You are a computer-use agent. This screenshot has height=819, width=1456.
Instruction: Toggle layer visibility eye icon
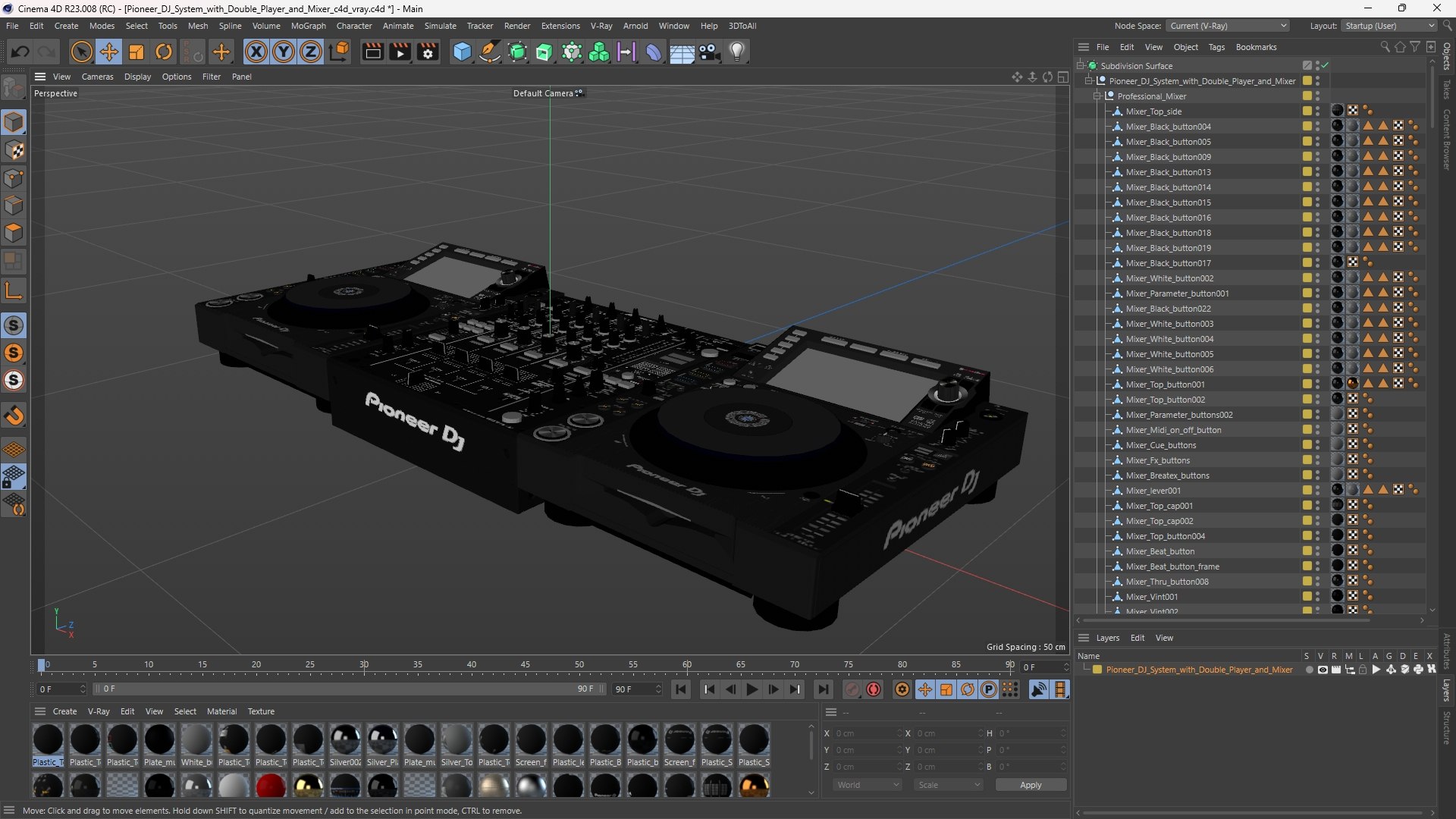point(1323,670)
